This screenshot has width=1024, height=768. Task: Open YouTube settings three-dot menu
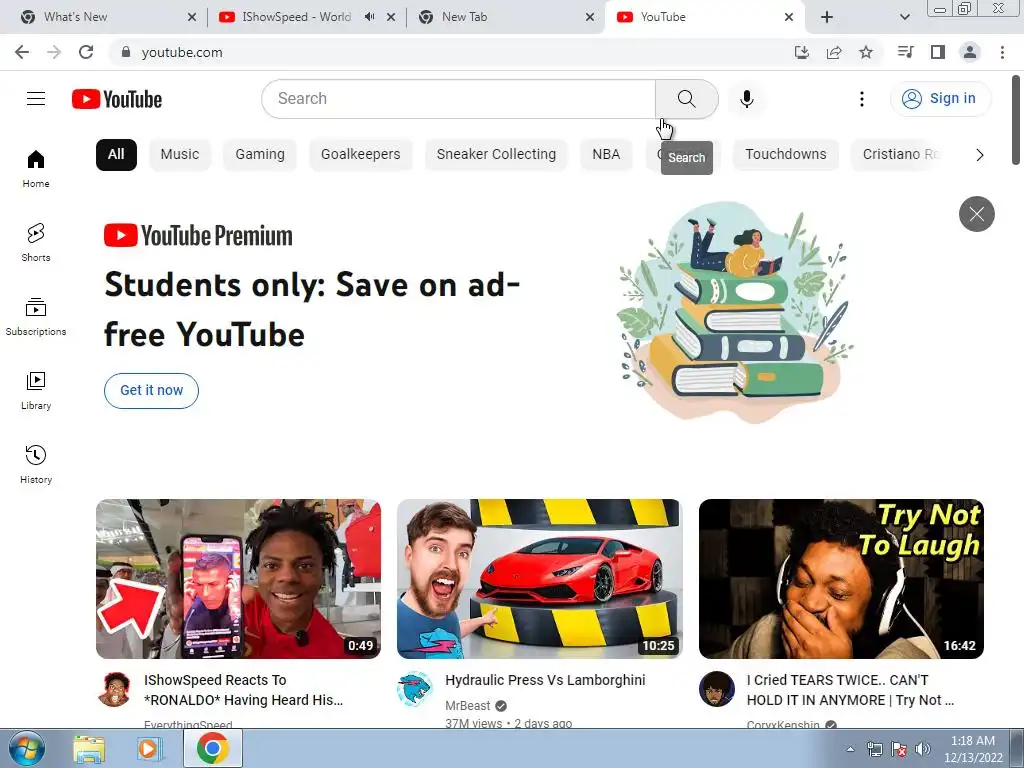(862, 99)
